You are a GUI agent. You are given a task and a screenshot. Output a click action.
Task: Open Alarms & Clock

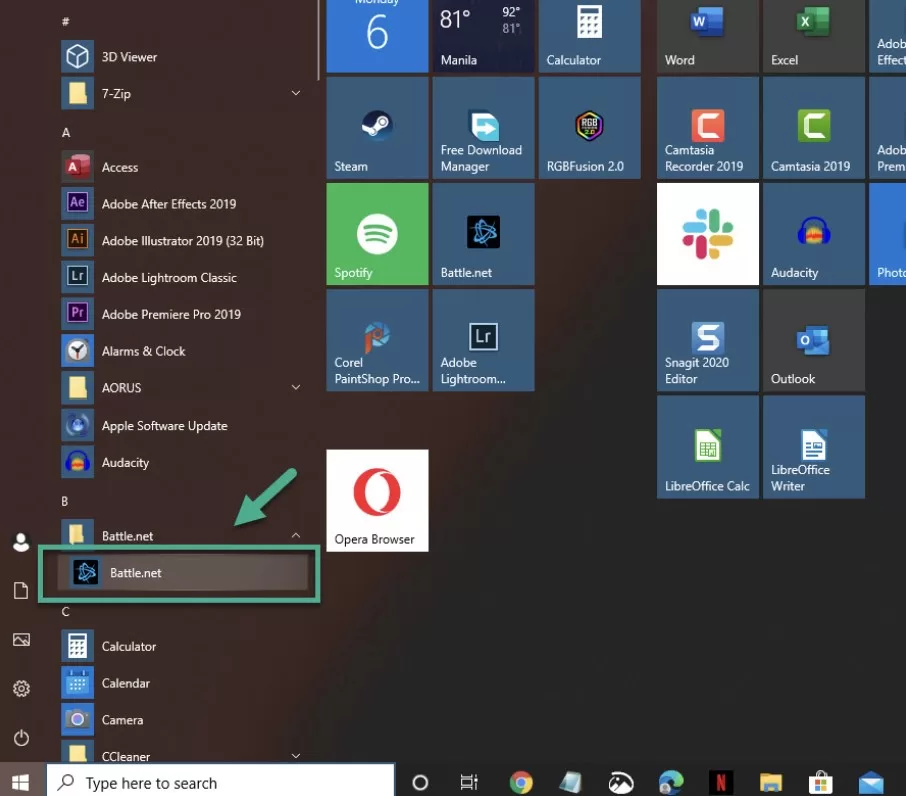point(182,351)
